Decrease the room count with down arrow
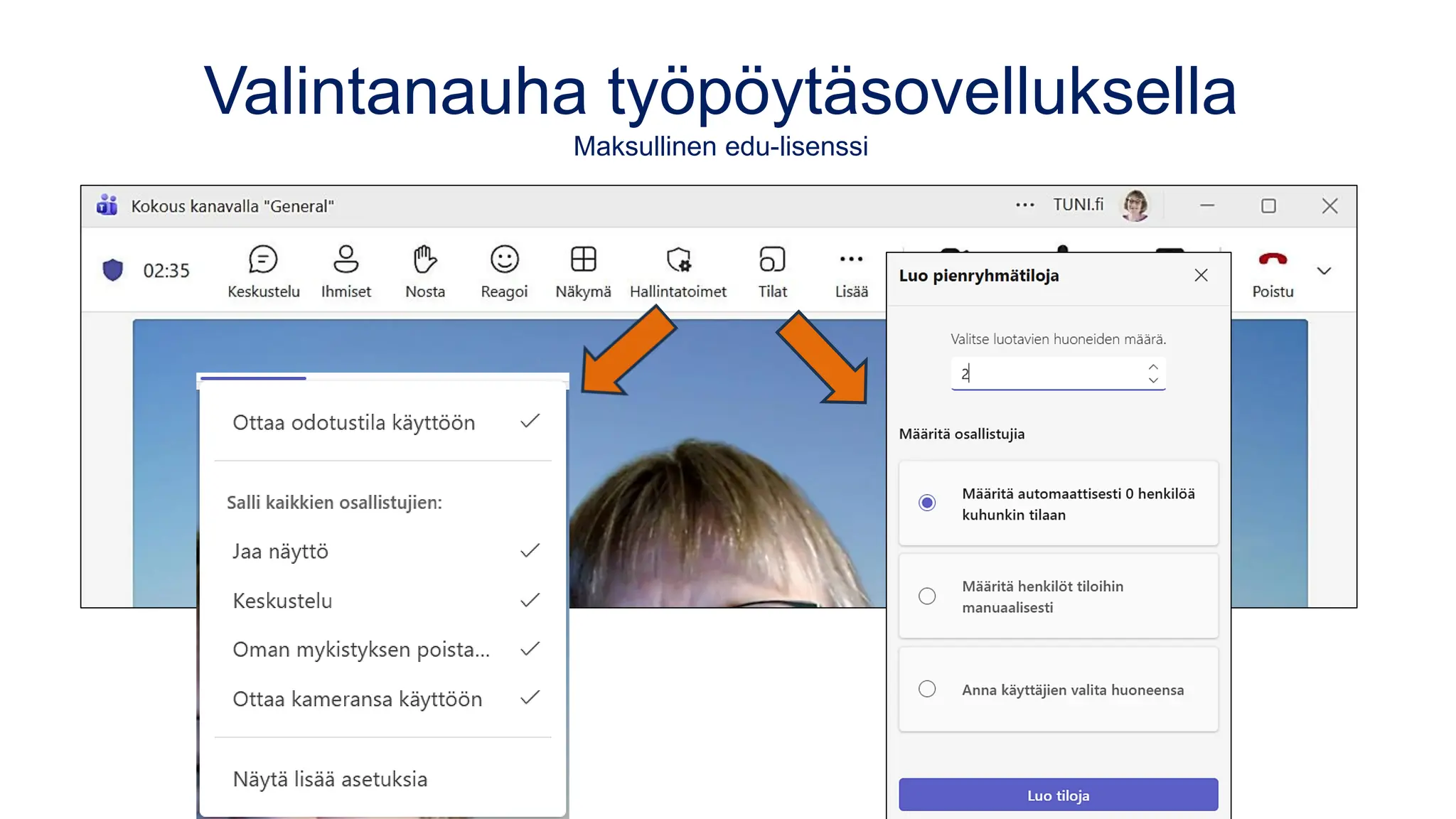The height and width of the screenshot is (819, 1456). (1152, 380)
